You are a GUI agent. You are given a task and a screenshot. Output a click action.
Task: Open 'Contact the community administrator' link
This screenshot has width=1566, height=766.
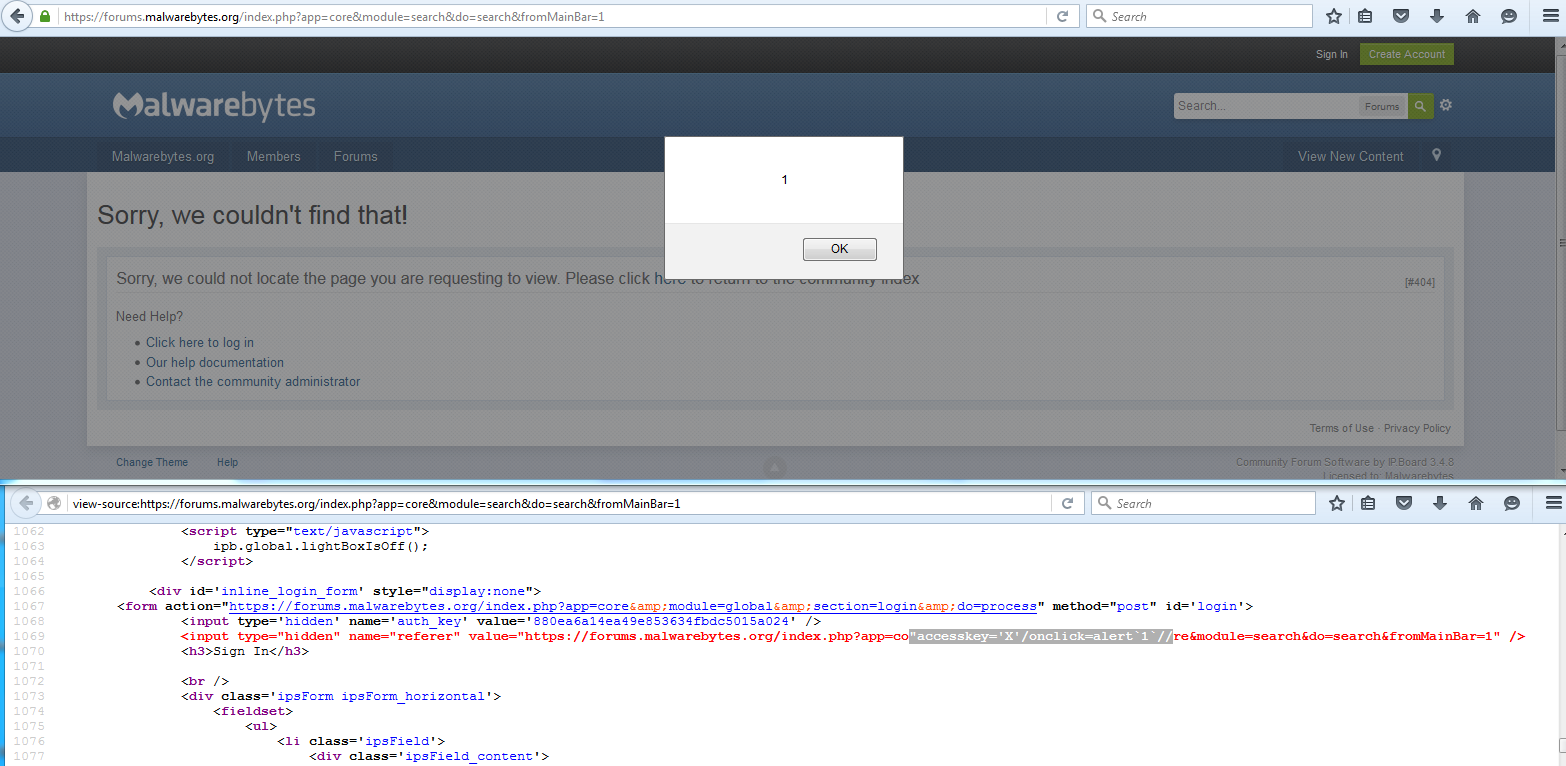click(253, 381)
